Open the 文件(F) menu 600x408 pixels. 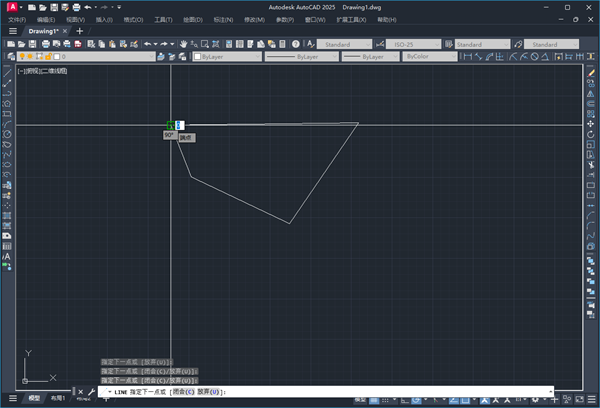(17, 20)
